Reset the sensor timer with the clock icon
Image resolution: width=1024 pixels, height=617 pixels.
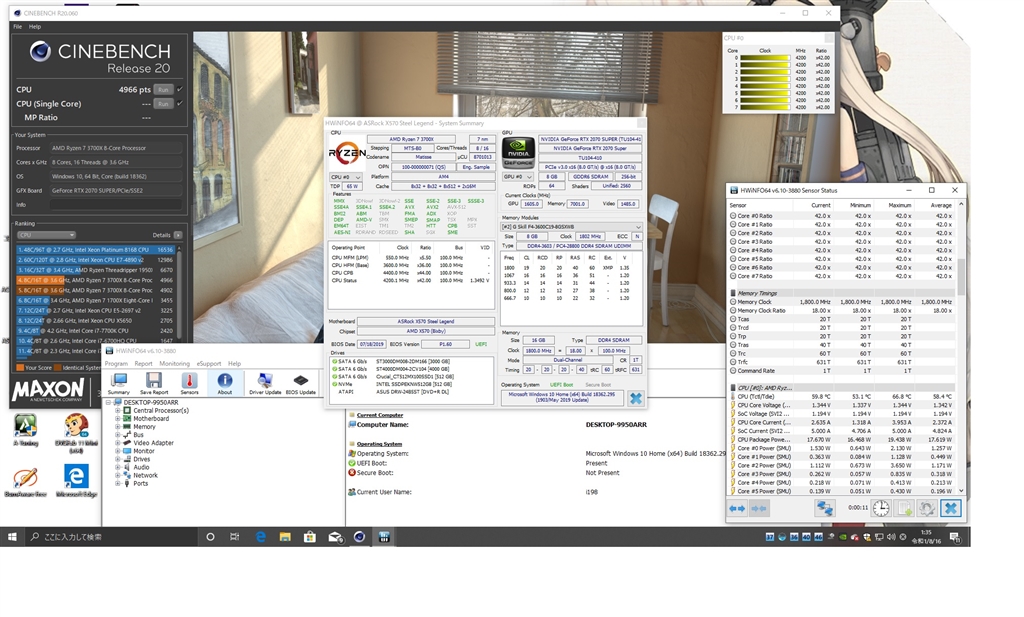tap(881, 508)
